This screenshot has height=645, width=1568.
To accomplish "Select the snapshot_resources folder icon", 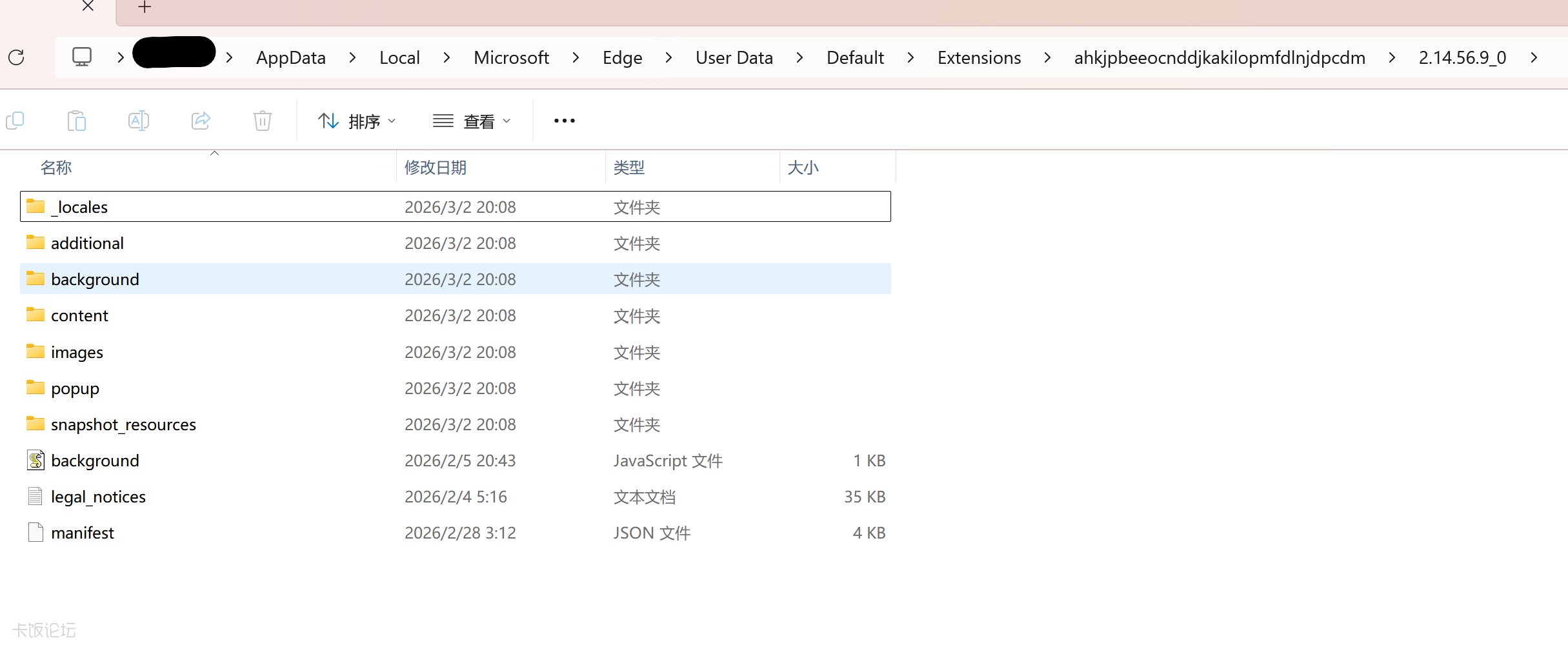I will [x=35, y=424].
